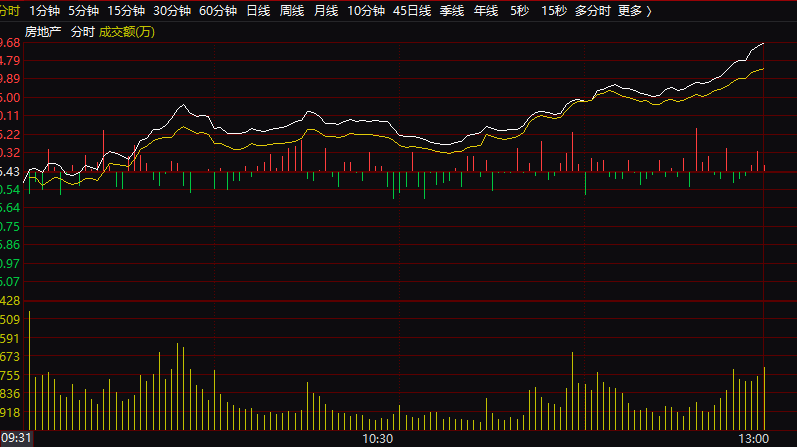This screenshot has width=797, height=447.
Task: Click the 房地产 sector name label
Action: (x=43, y=32)
